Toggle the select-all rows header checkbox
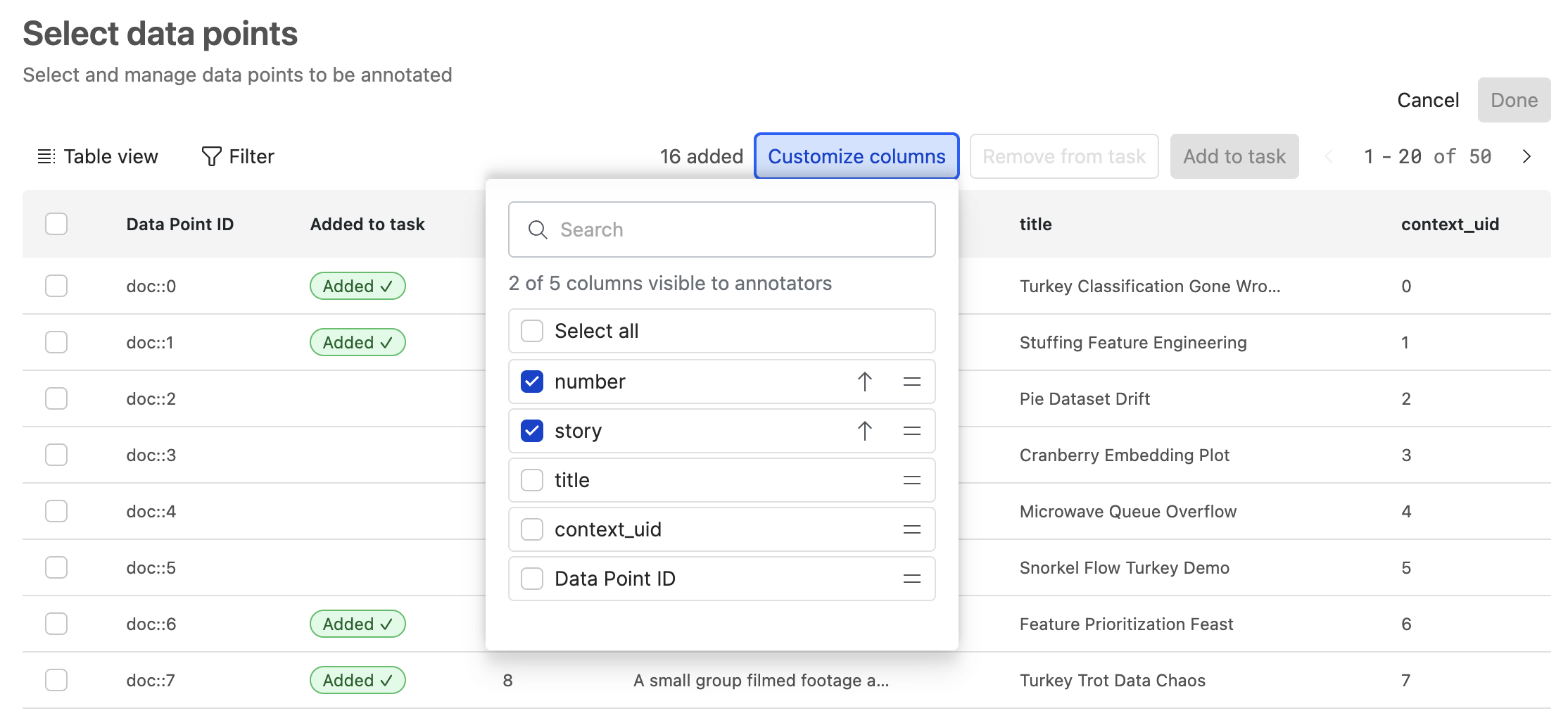This screenshot has width=1568, height=718. [56, 224]
